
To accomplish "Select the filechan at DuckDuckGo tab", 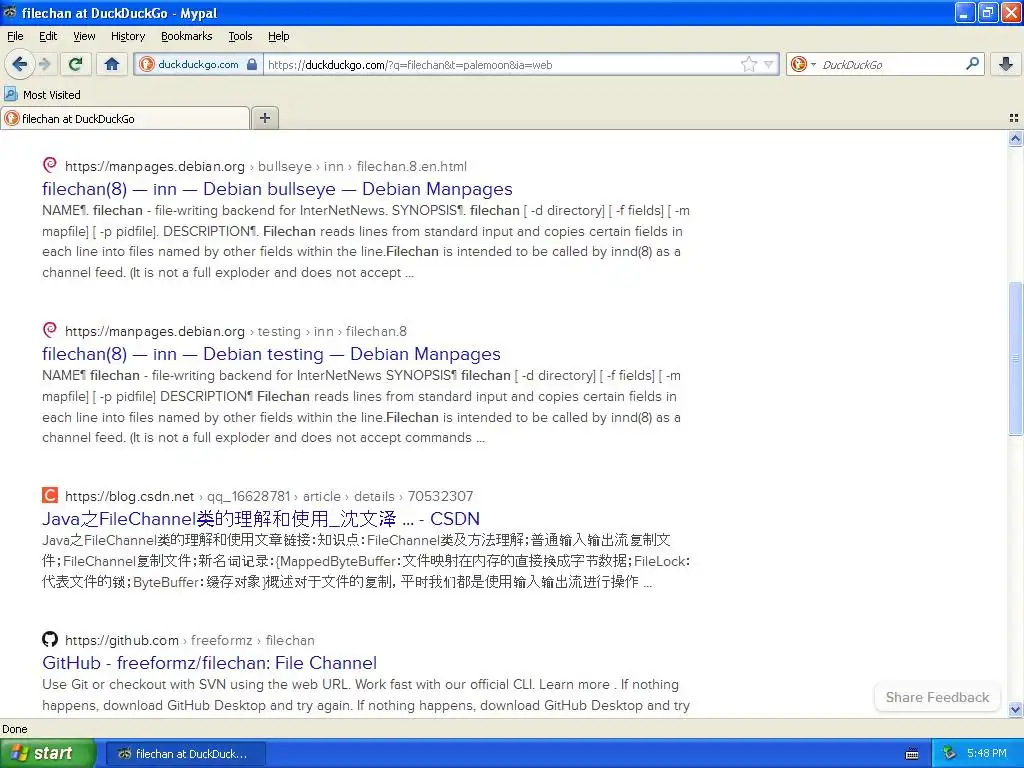I will [x=125, y=118].
